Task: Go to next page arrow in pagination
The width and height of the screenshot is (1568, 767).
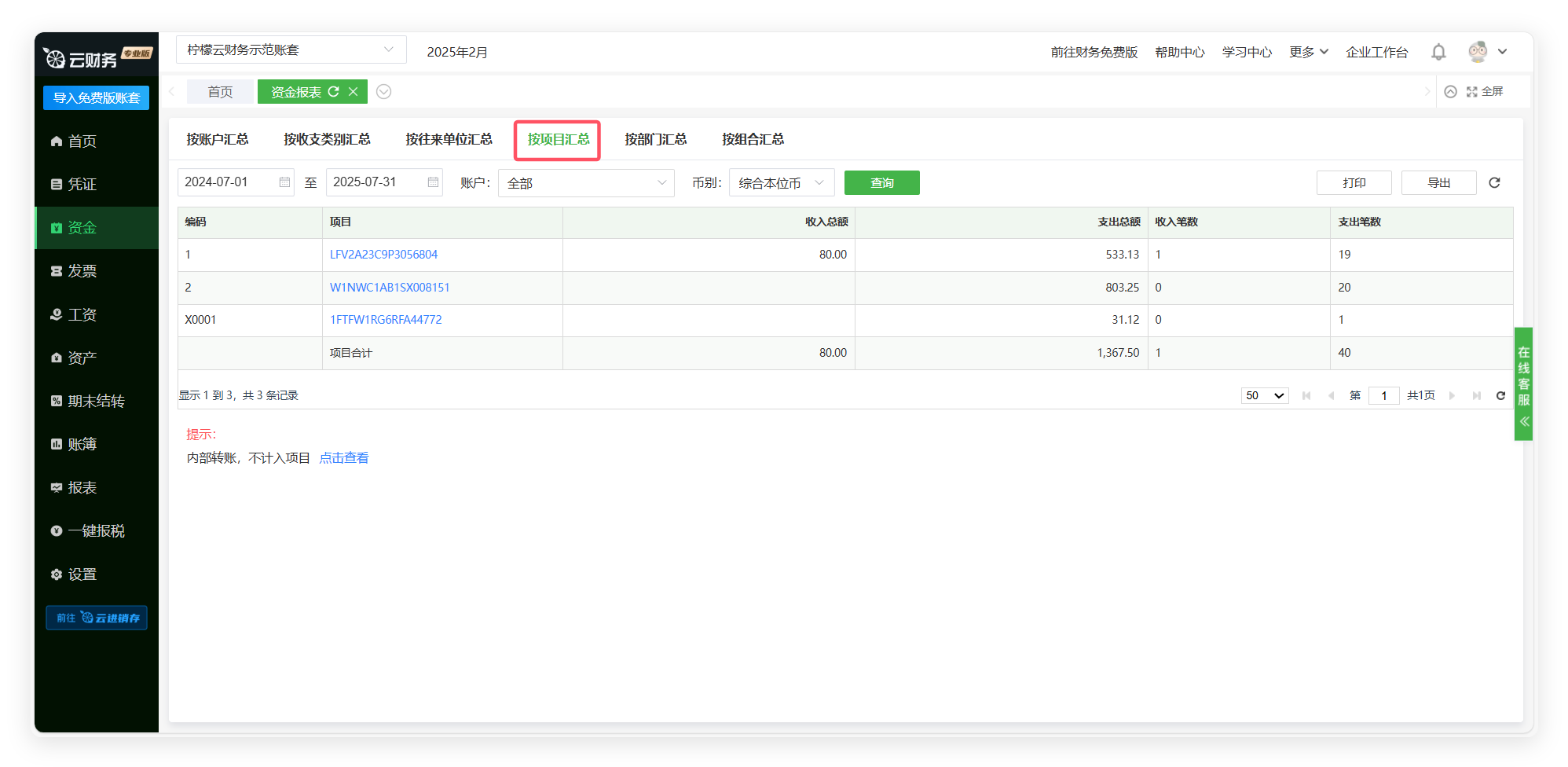Action: pos(1452,395)
